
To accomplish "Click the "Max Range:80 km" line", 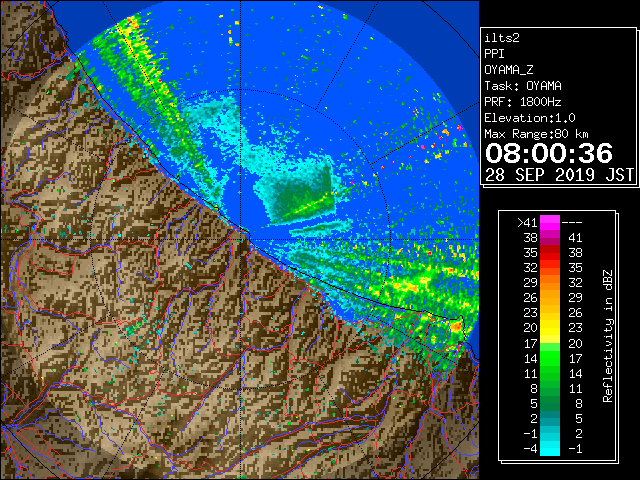I will point(537,134).
